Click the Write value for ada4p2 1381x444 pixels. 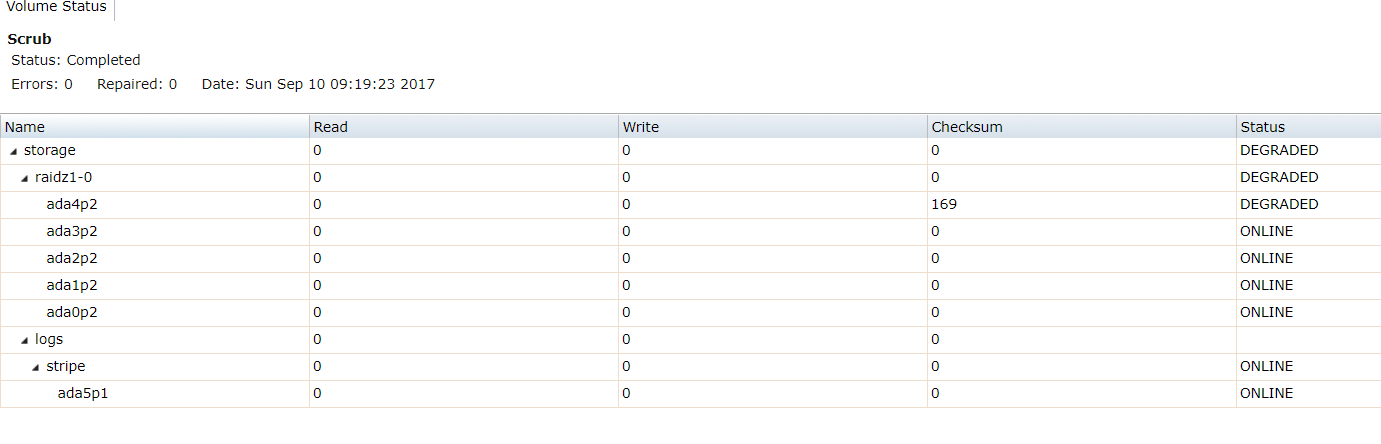(626, 205)
